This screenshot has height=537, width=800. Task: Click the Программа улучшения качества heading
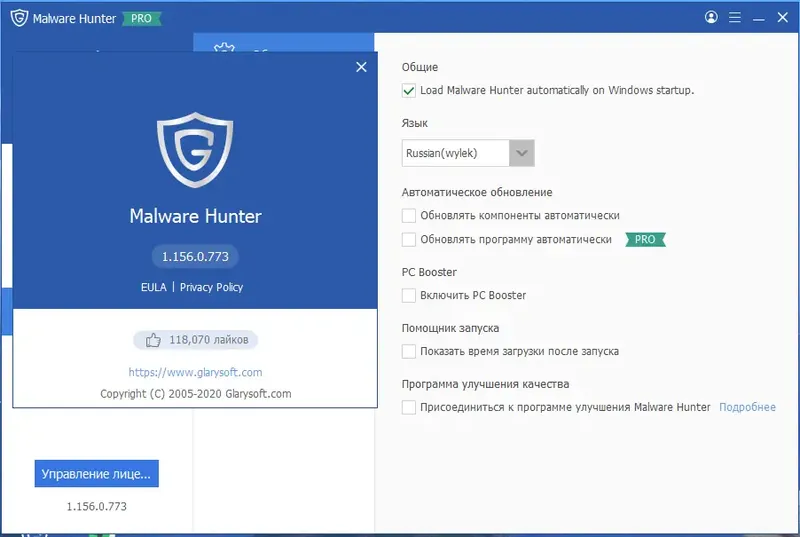pos(485,384)
